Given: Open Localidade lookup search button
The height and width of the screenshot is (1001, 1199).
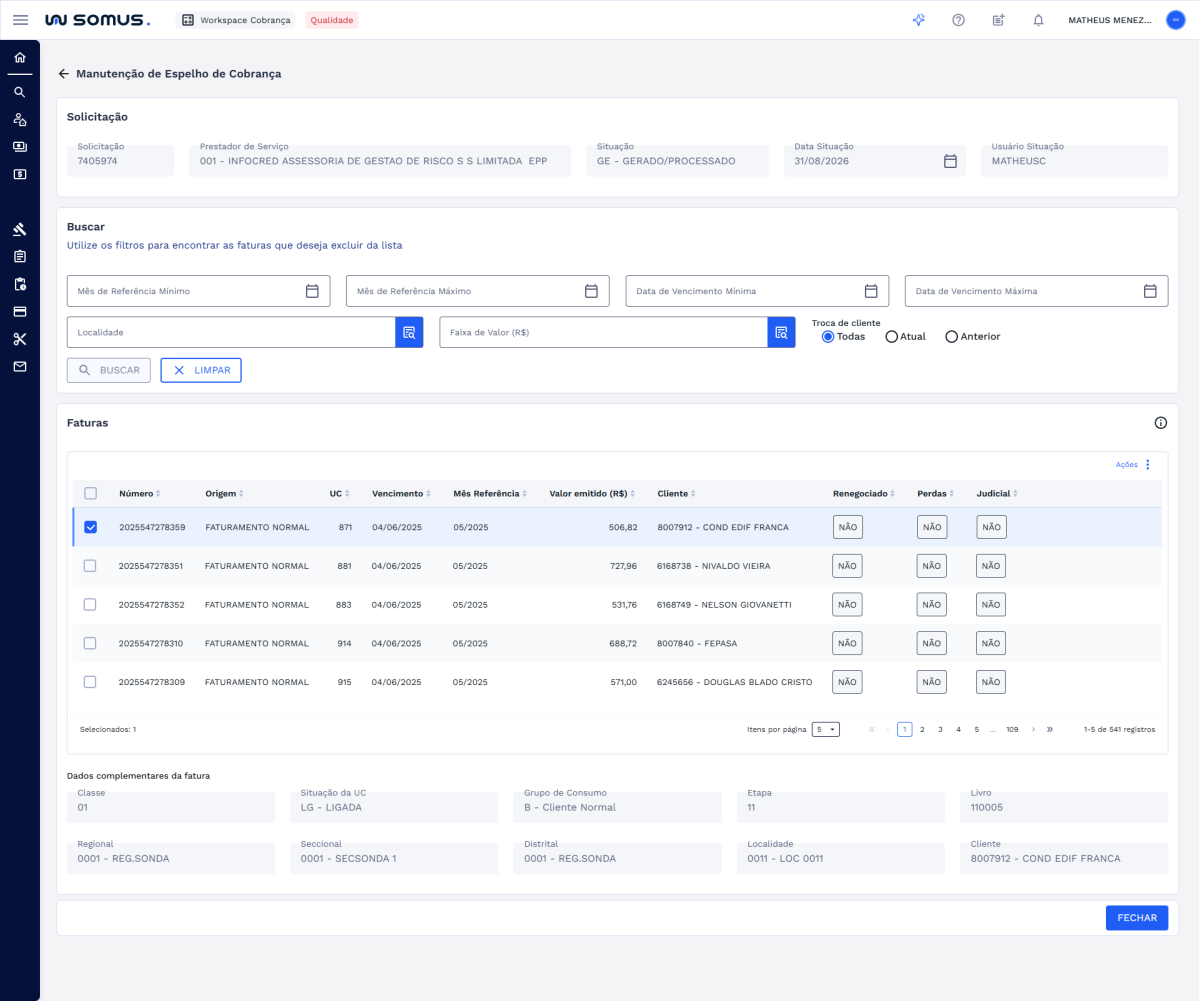Looking at the screenshot, I should 409,333.
